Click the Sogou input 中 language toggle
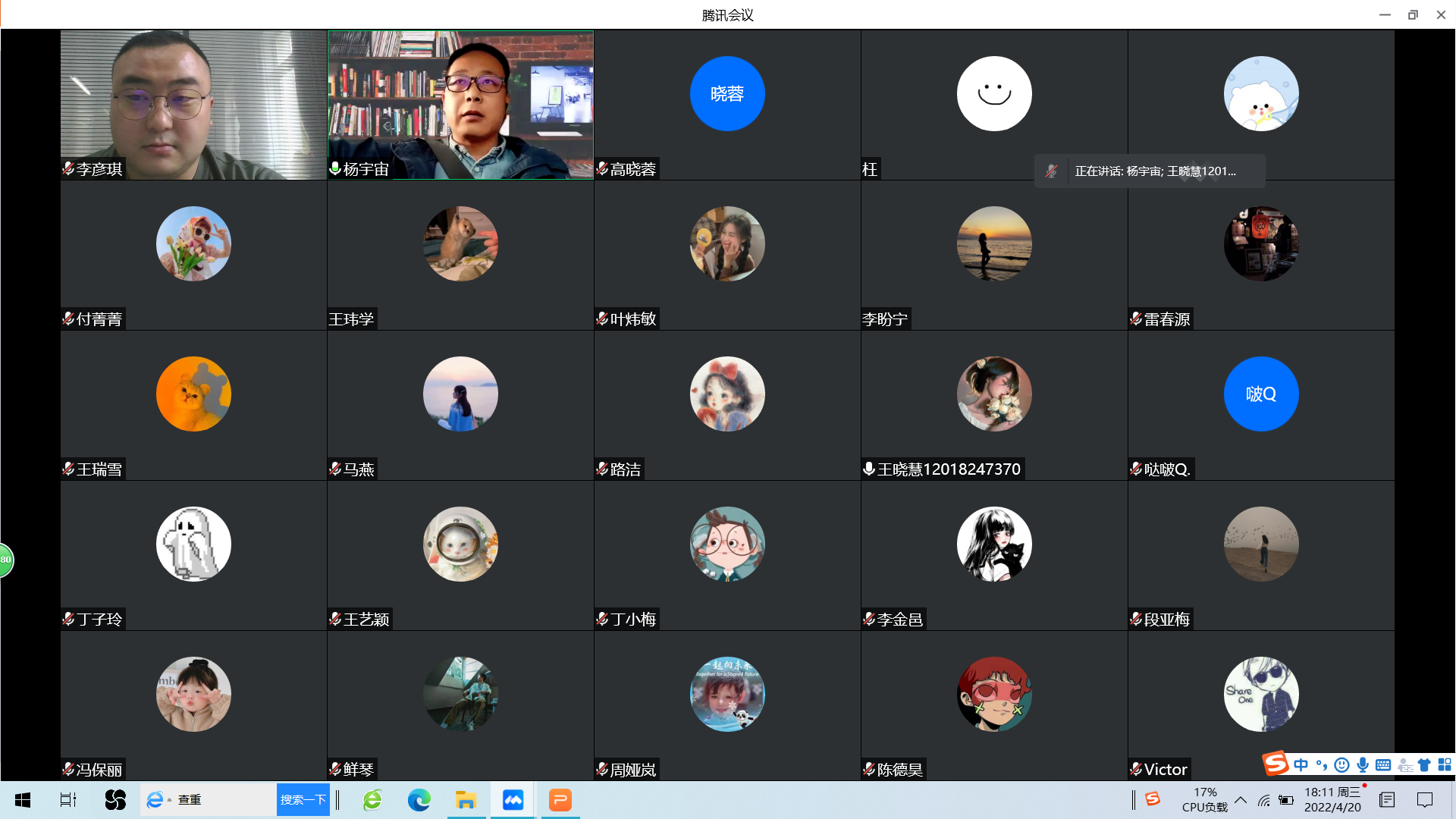The height and width of the screenshot is (819, 1456). (x=1301, y=764)
